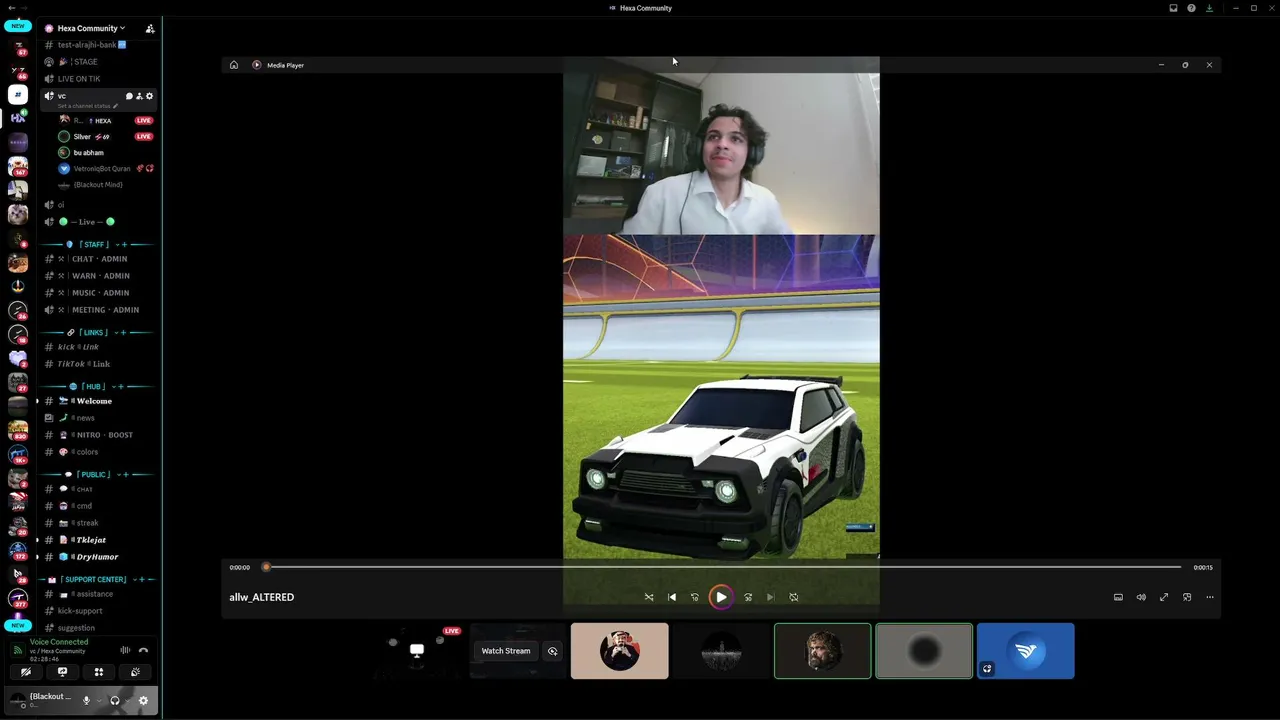Image resolution: width=1280 pixels, height=720 pixels.
Task: Open CHAT · ADMIN channel
Action: (99, 259)
